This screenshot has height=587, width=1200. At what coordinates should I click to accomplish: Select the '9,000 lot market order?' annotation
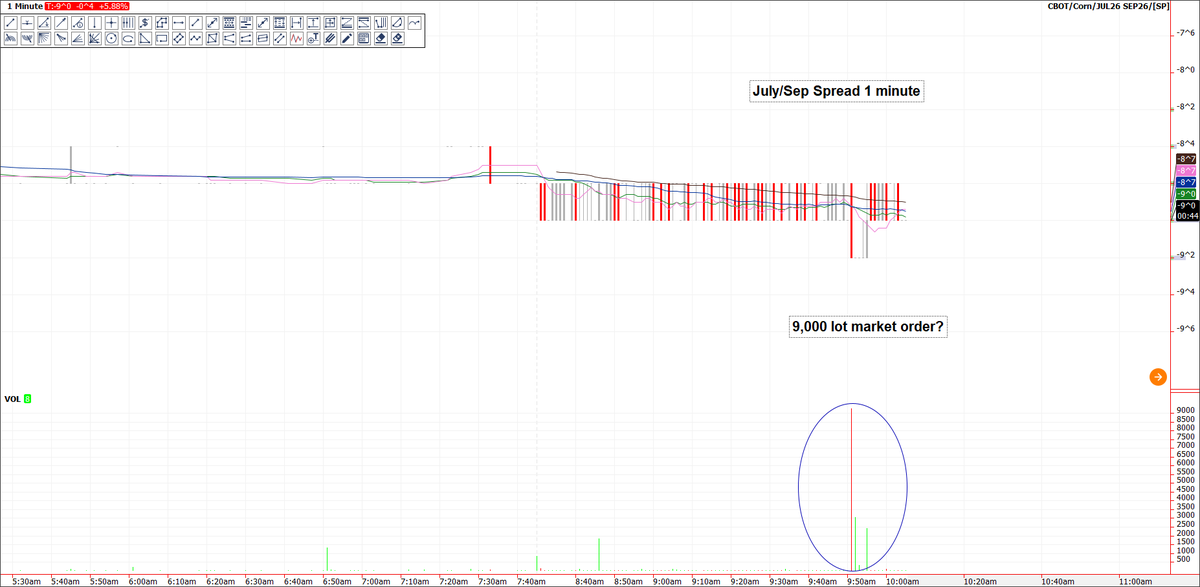click(x=868, y=326)
